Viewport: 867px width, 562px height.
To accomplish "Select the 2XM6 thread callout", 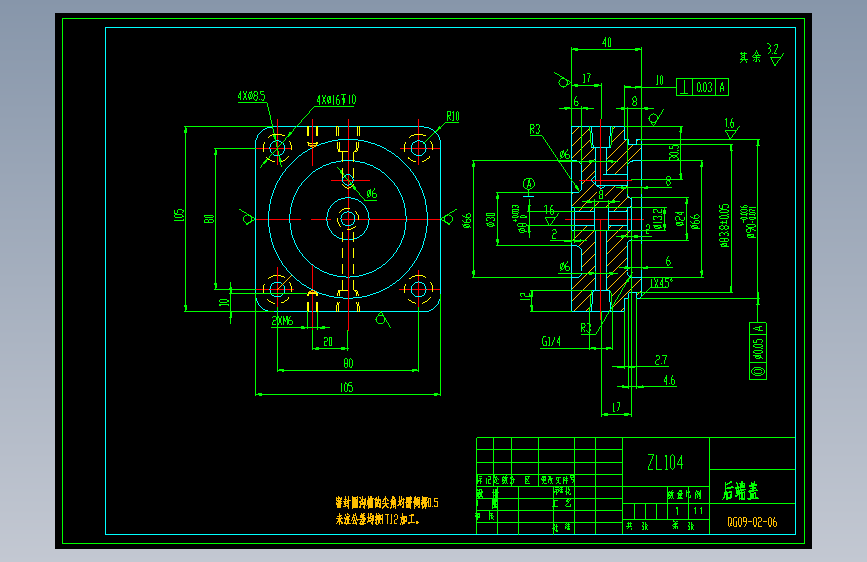I will click(282, 321).
